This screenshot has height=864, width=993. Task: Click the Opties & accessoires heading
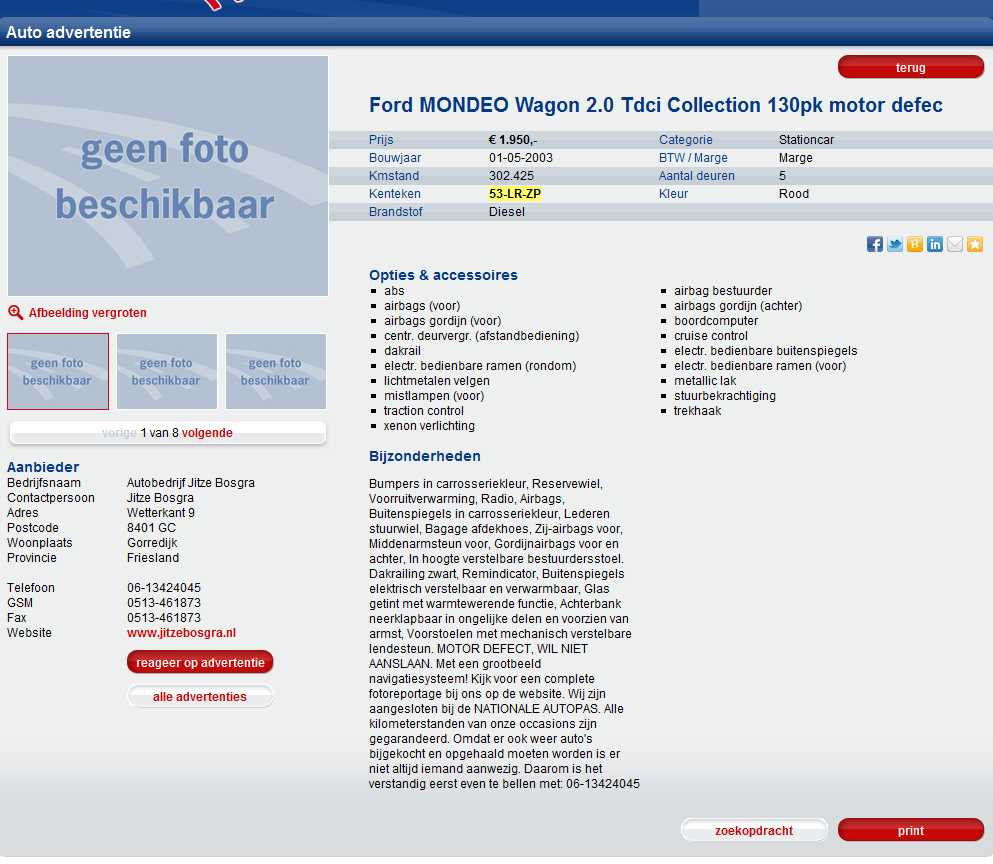point(443,275)
